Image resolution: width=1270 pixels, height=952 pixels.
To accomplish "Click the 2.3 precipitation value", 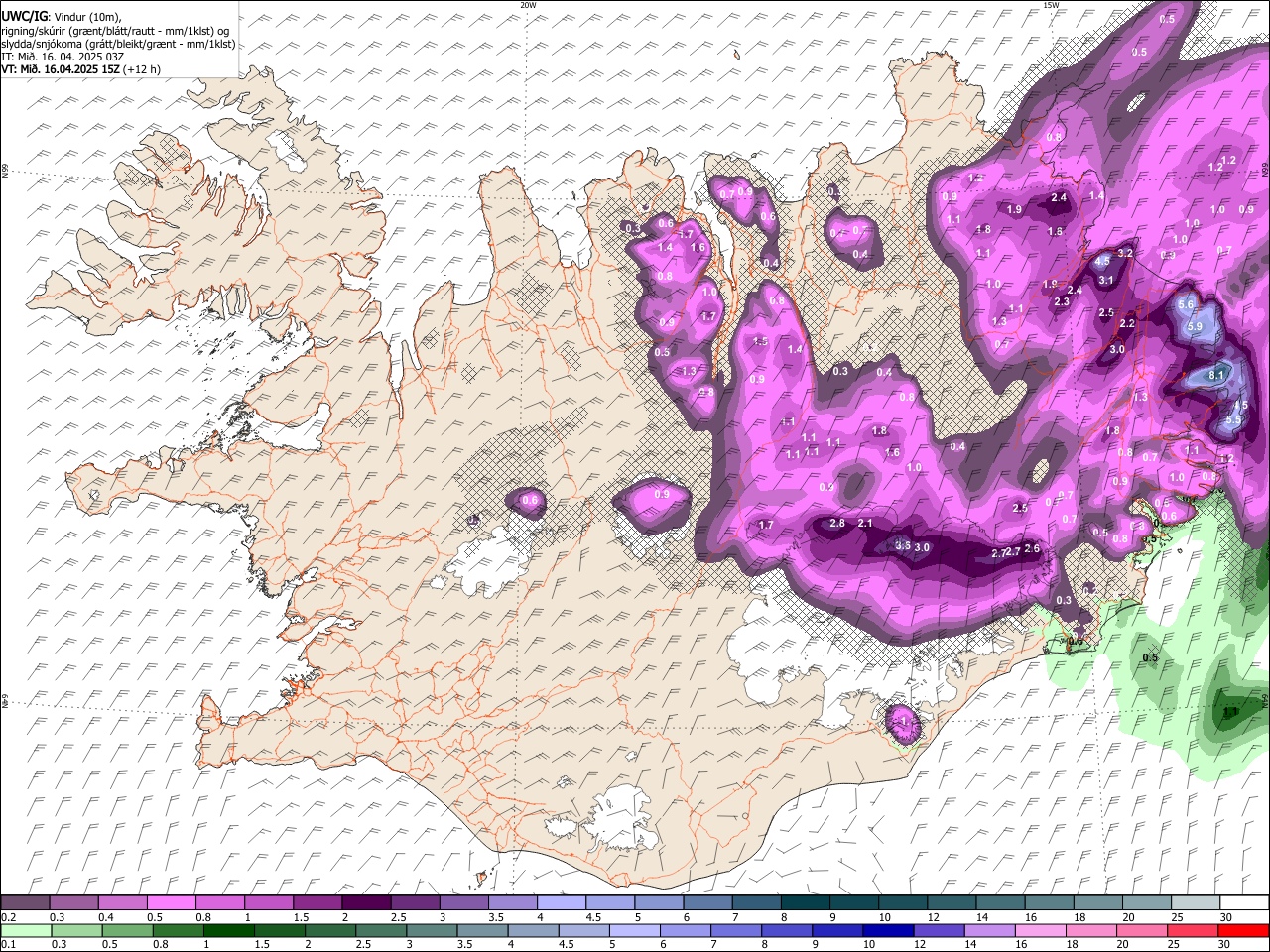I will 1062,301.
